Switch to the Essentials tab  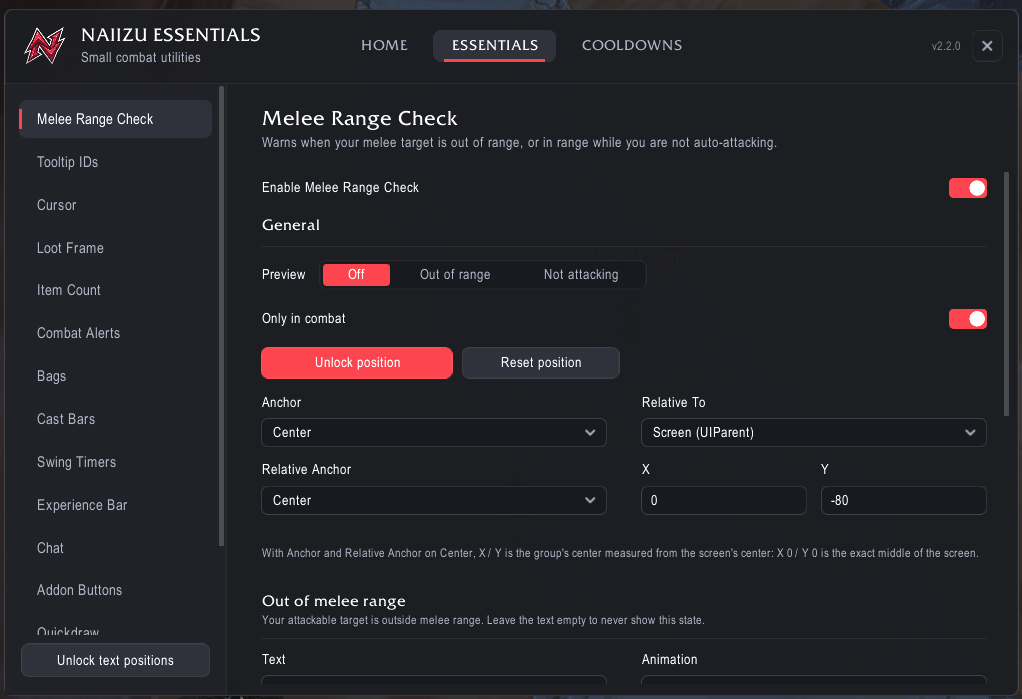coord(495,45)
